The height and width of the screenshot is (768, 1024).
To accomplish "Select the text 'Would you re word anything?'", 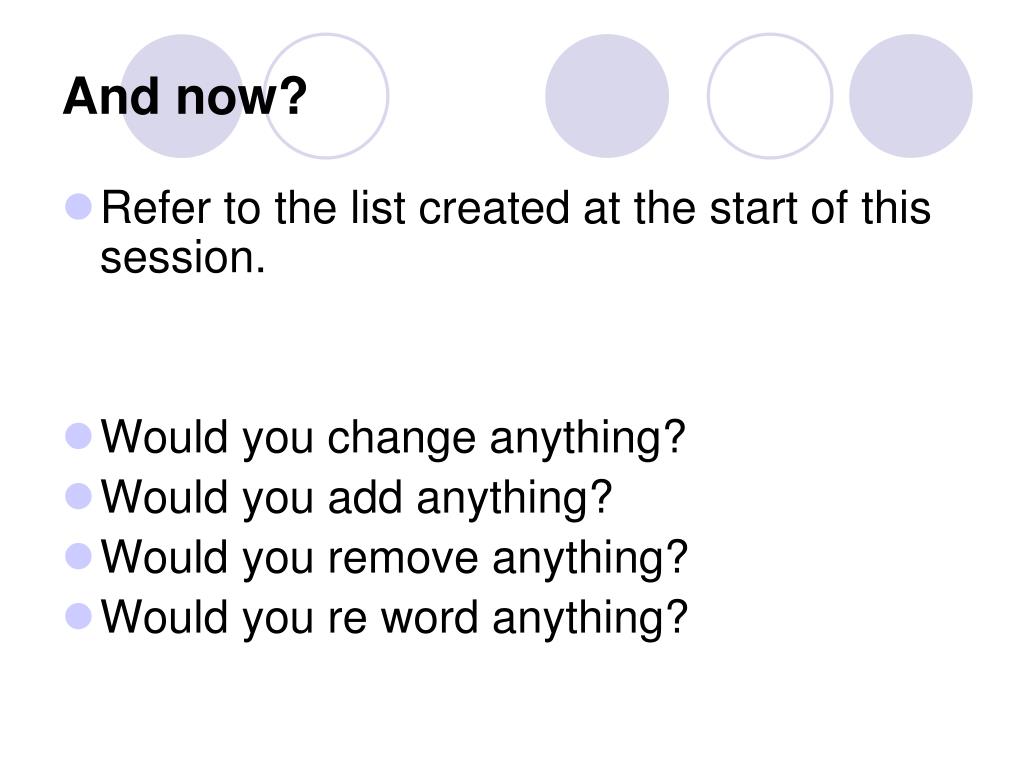I will (x=394, y=618).
